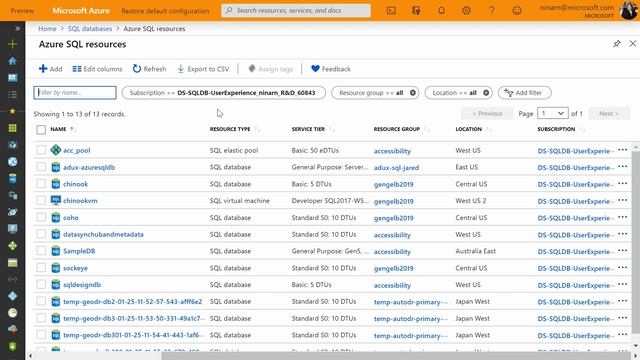Open All resources via the green grid icon
Viewport: 640px width, 360px height.
13,128
